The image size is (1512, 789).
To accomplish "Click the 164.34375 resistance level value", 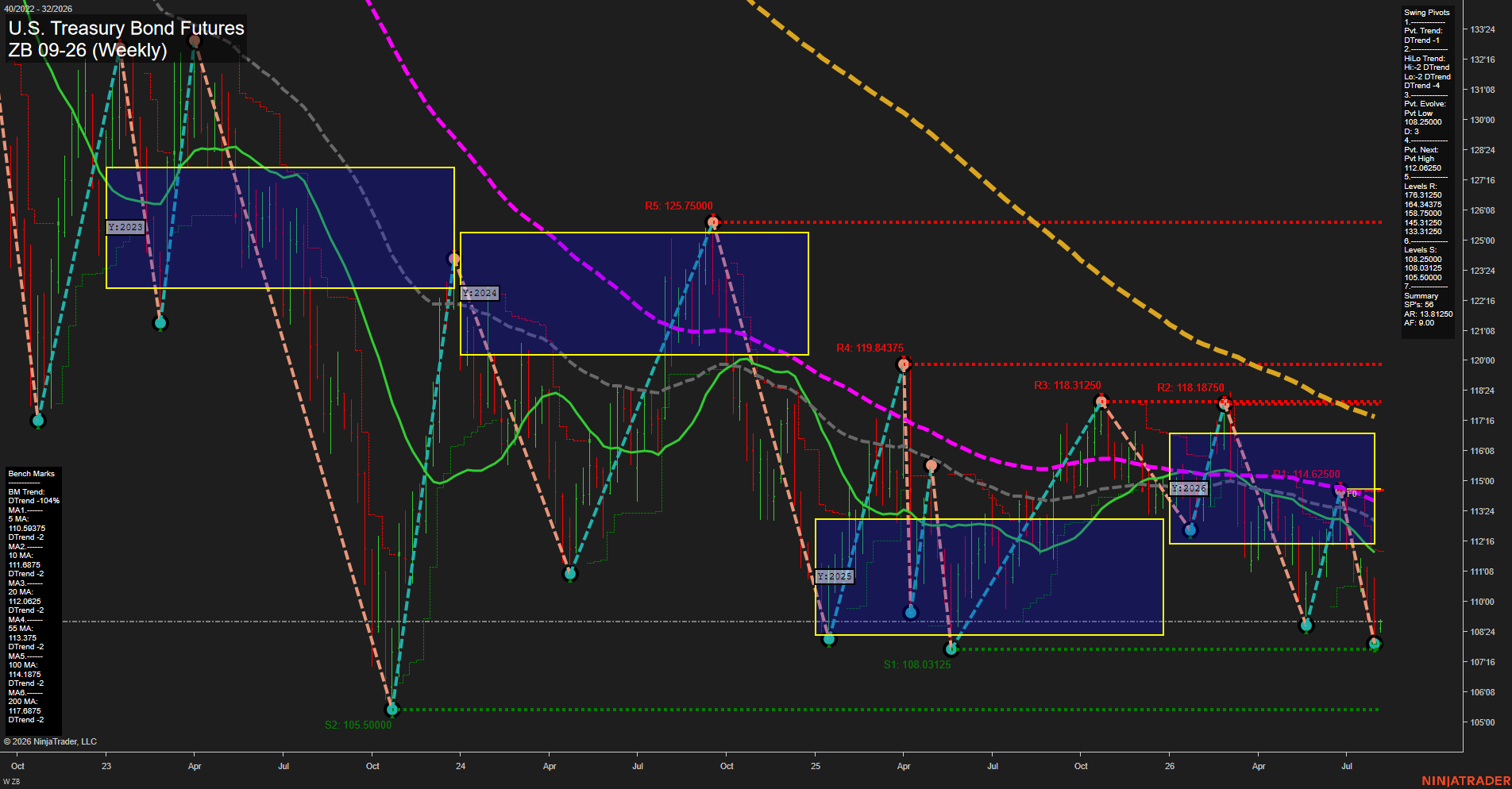I will click(x=1422, y=205).
